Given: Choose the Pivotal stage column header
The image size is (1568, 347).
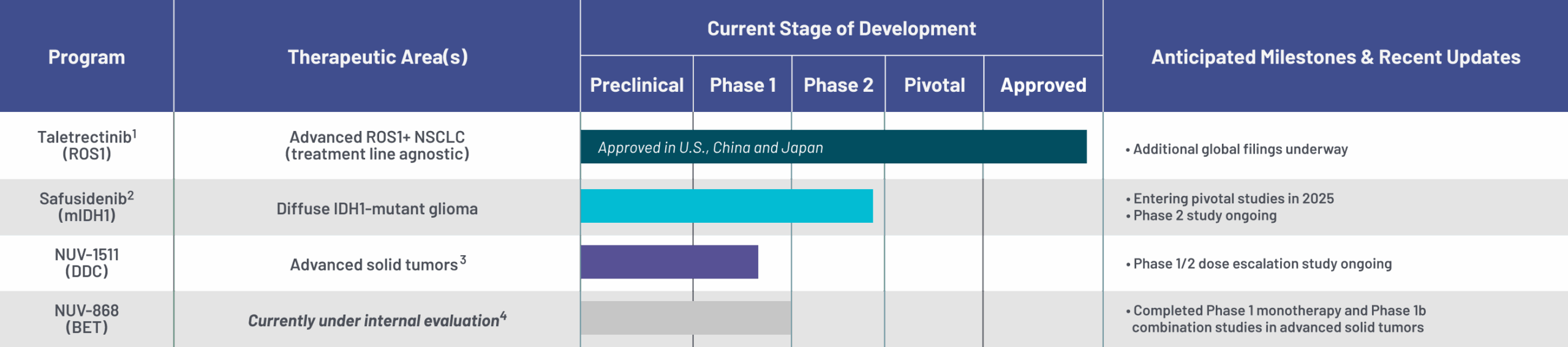Looking at the screenshot, I should pyautogui.click(x=934, y=85).
